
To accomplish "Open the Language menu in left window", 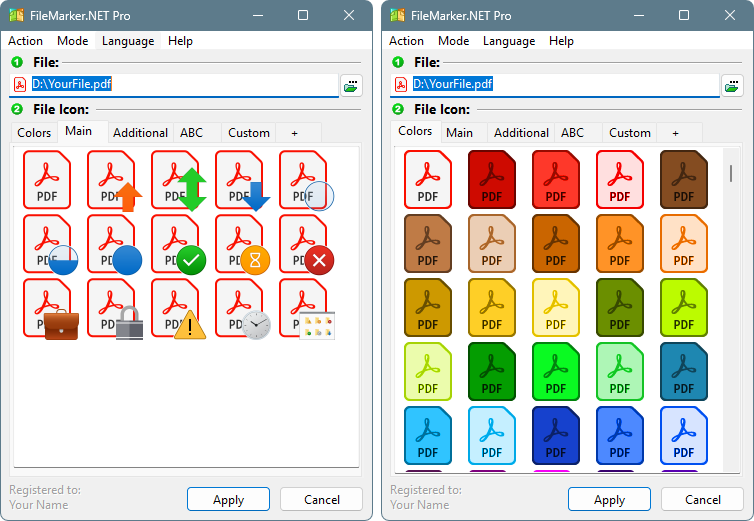I will coord(128,41).
